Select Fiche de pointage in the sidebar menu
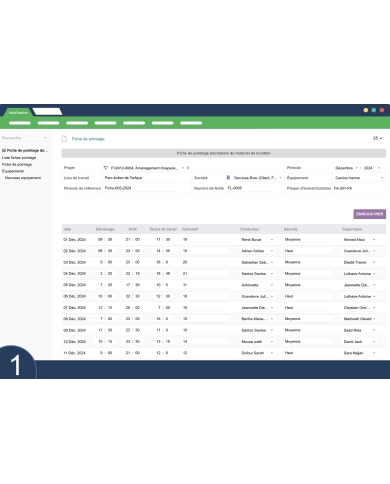Image resolution: width=390 pixels, height=484 pixels. tap(17, 164)
